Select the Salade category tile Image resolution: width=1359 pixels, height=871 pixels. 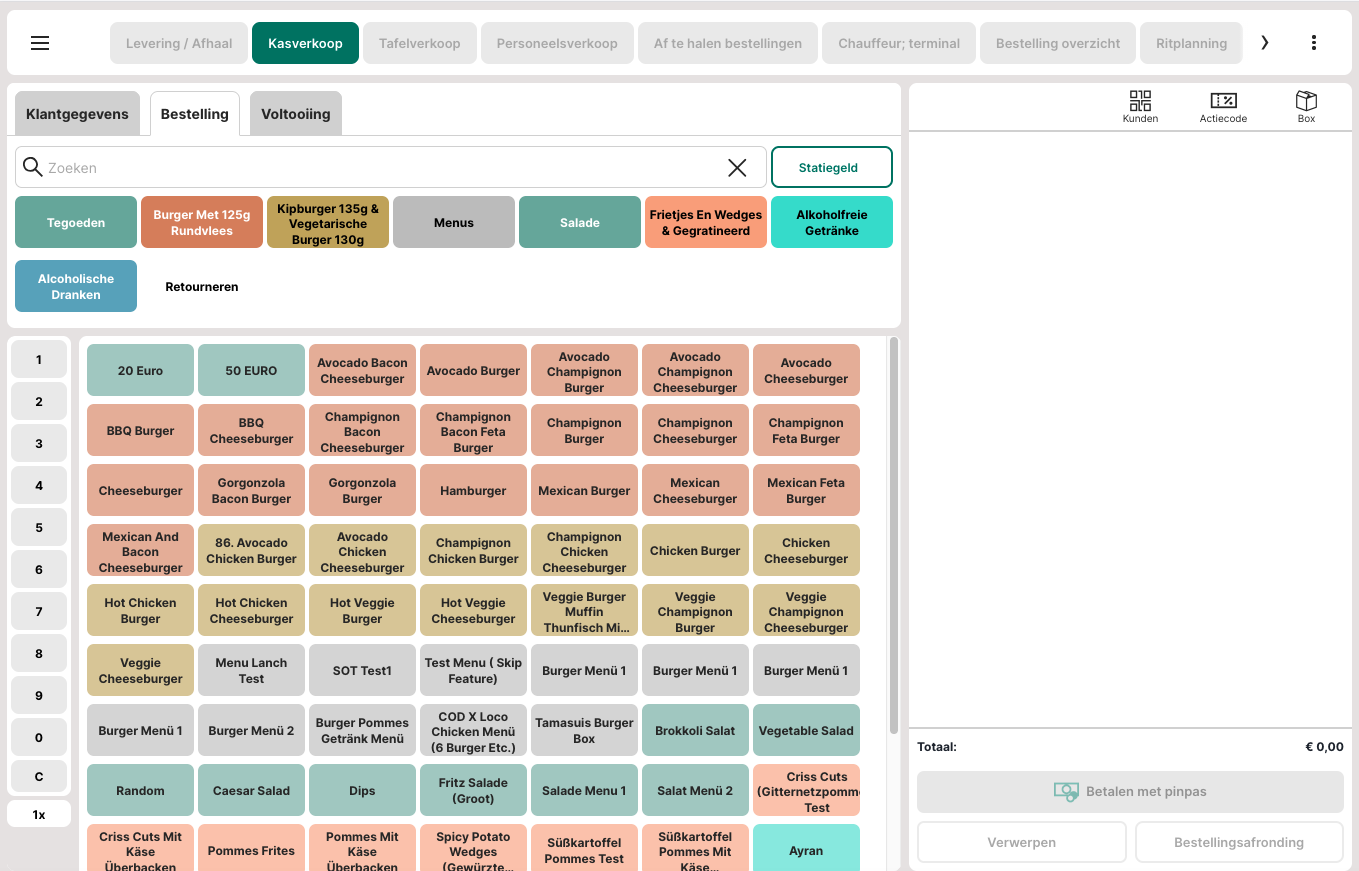tap(579, 222)
